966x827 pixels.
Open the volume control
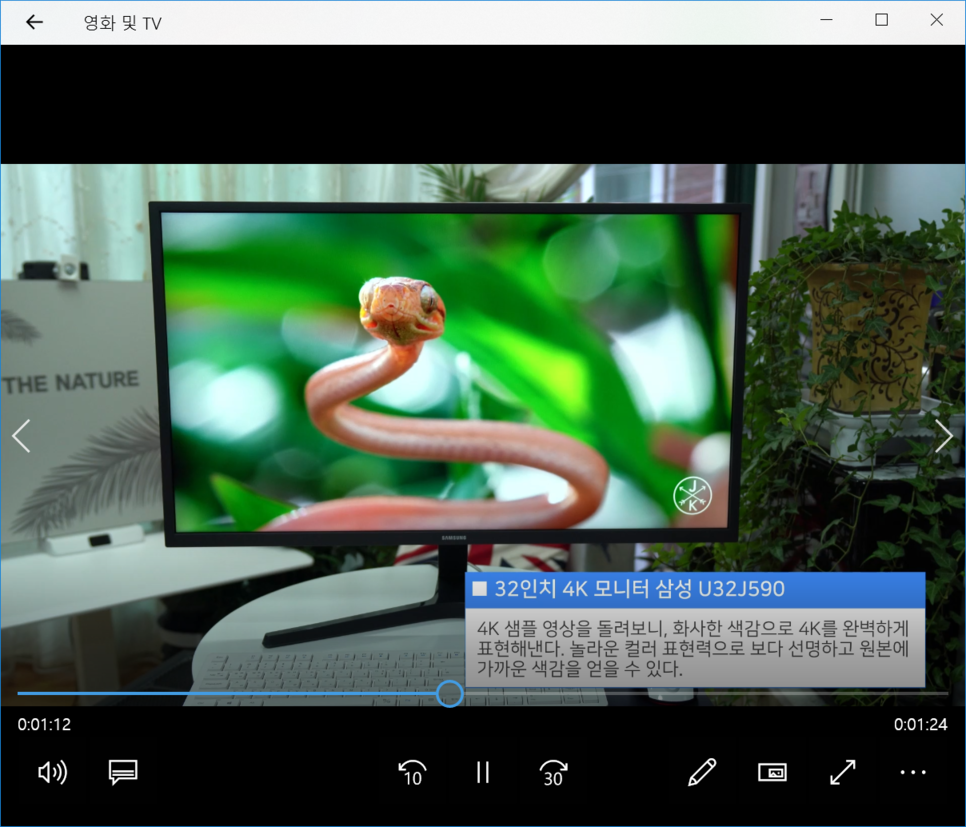(52, 772)
